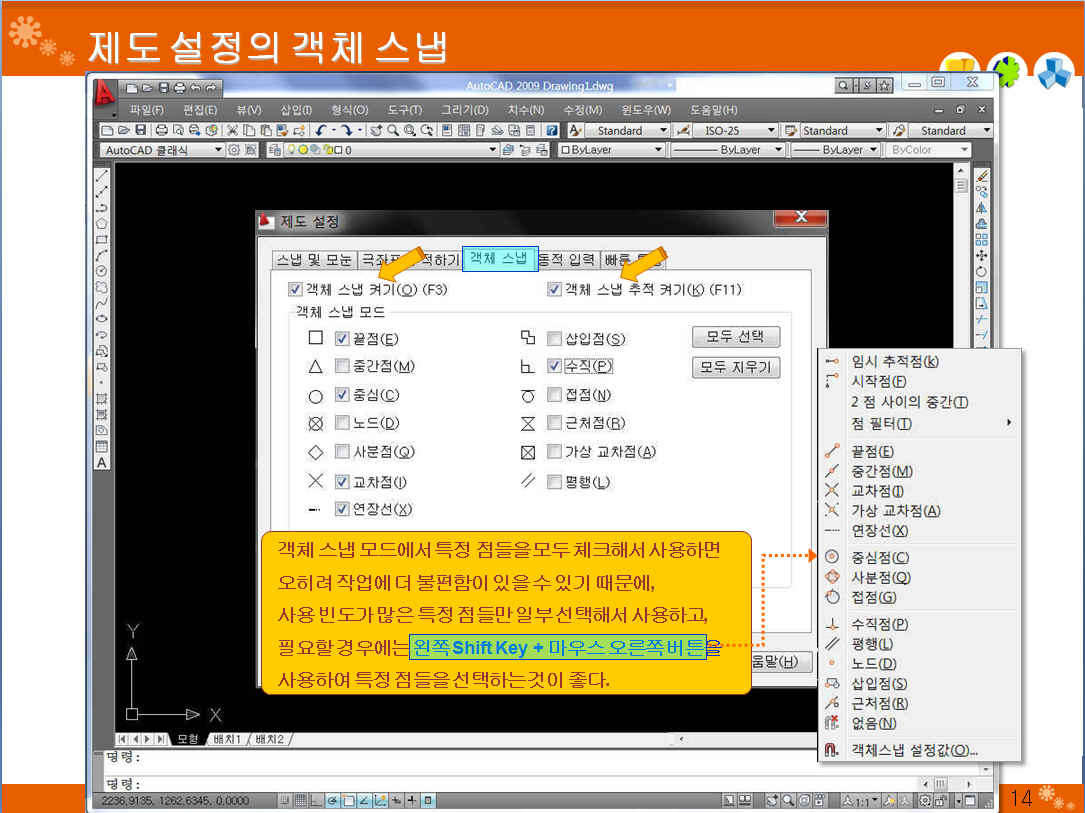Uncheck the 객체 스냅 켜기 (F3) checkbox
This screenshot has width=1085, height=813.
pyautogui.click(x=295, y=289)
